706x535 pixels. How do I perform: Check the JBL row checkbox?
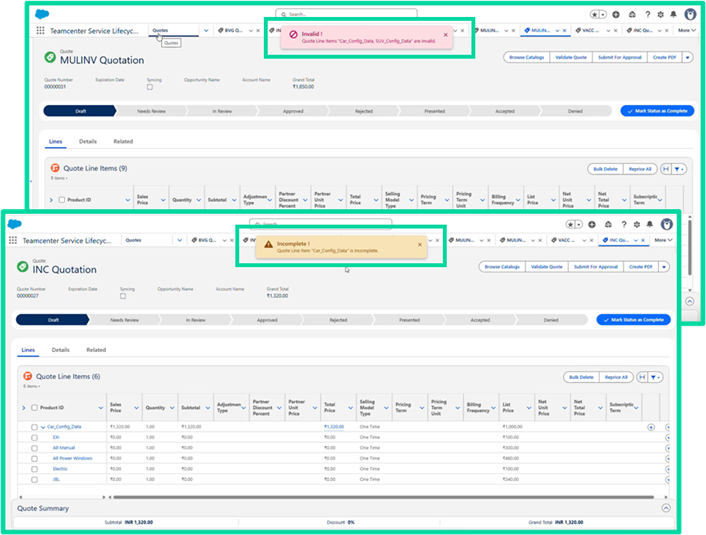pyautogui.click(x=34, y=480)
